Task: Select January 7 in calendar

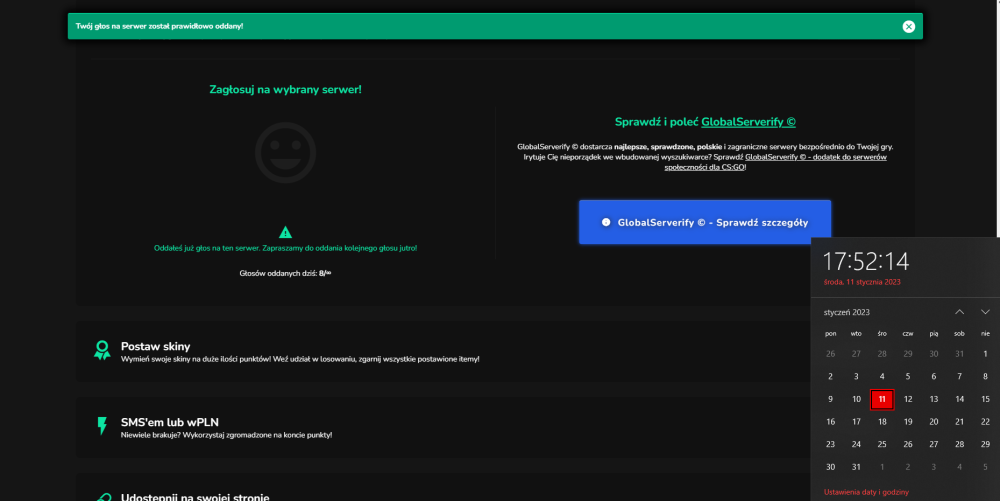Action: (x=959, y=377)
